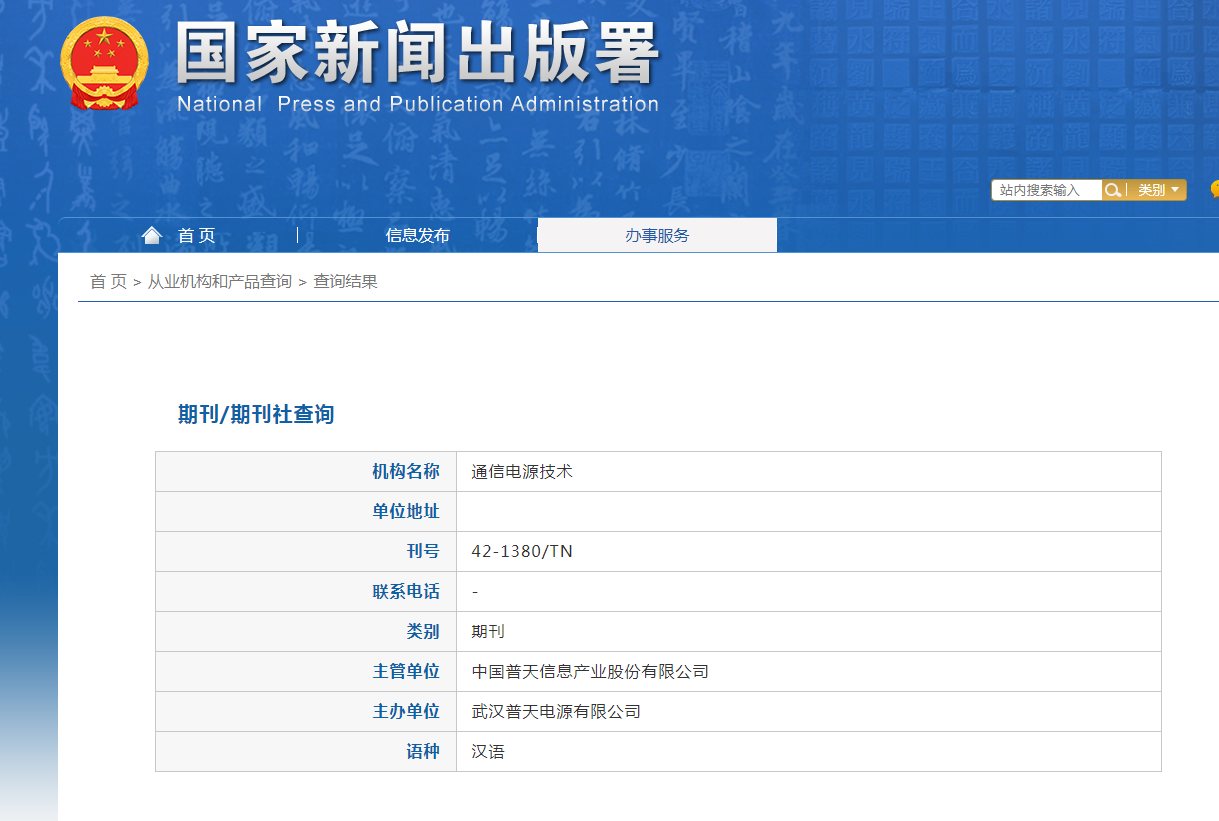Click the 武汉普天电源有限公司 sponsor value
Image resolution: width=1219 pixels, height=821 pixels.
tap(556, 711)
